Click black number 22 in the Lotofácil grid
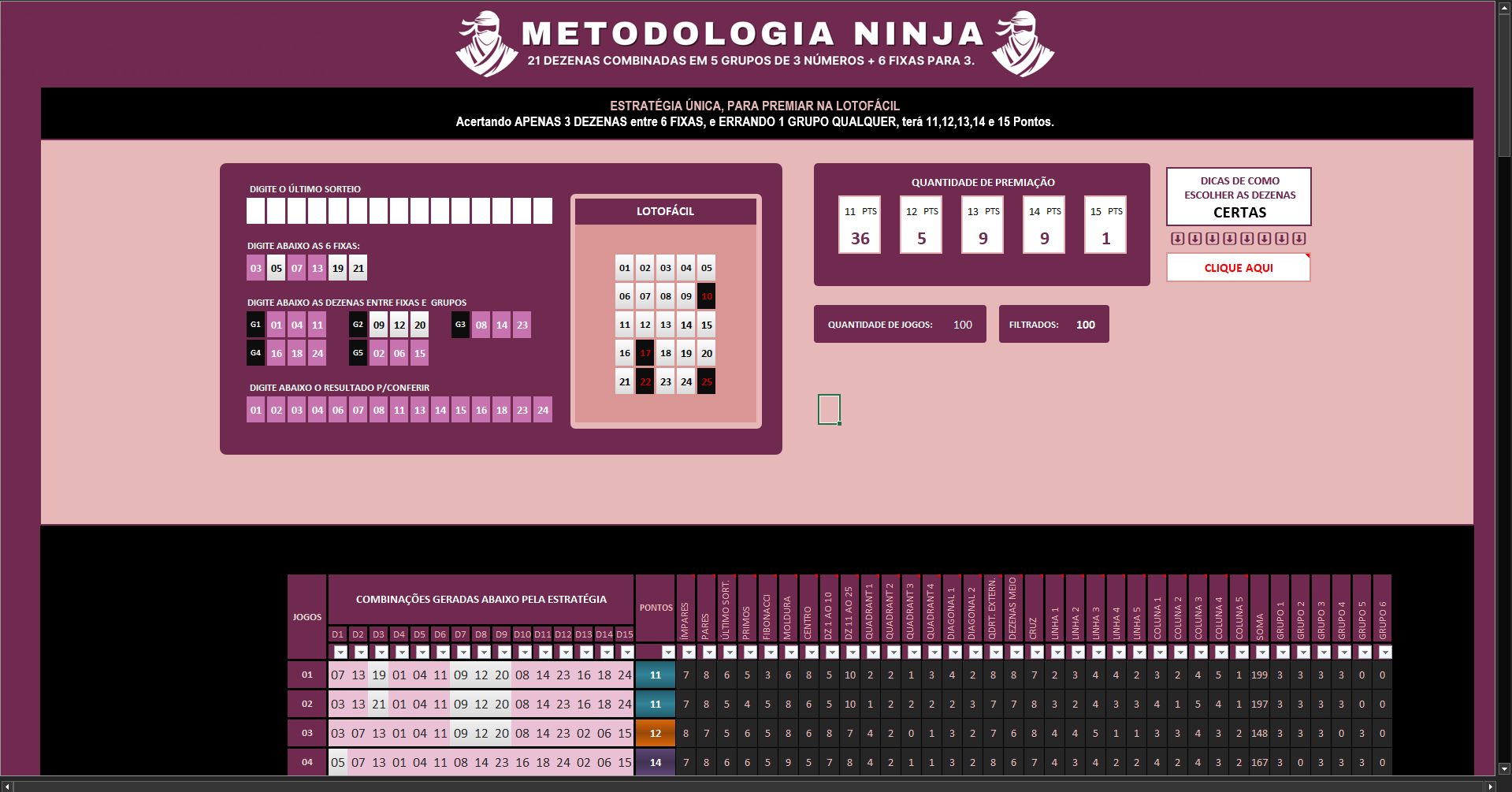Screen dimensions: 1512x792 [x=645, y=381]
